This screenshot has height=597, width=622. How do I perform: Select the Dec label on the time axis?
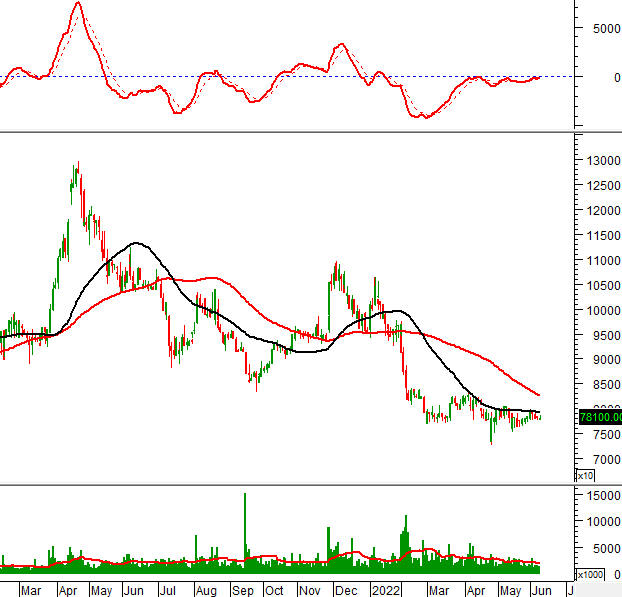tap(348, 590)
